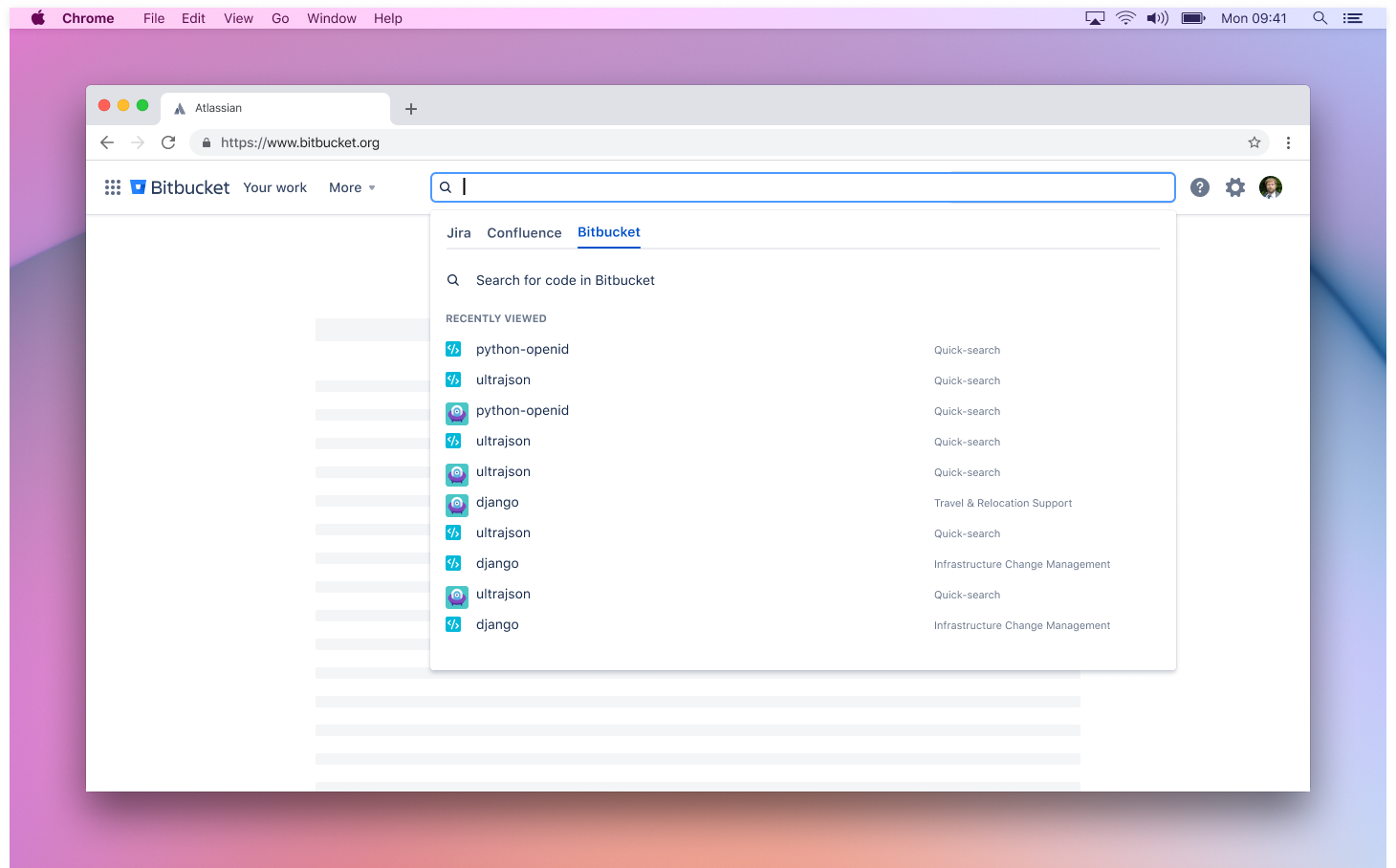Go forward with the browser forward arrow
This screenshot has height=868, width=1396.
[x=138, y=142]
